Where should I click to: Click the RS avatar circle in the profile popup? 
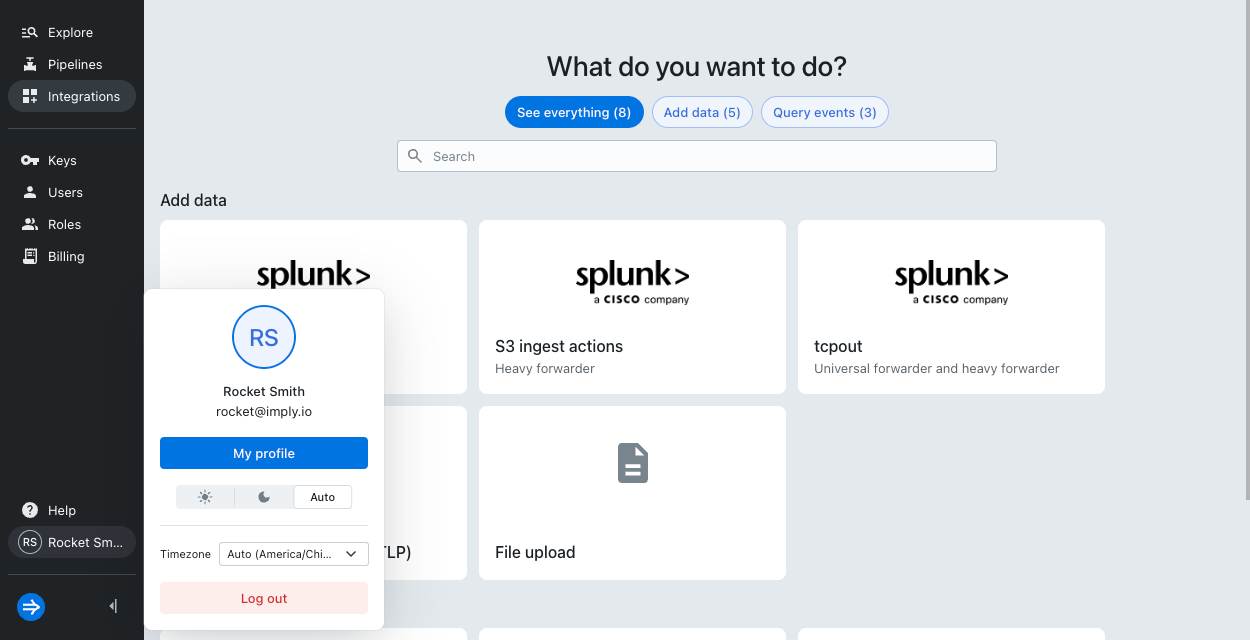(264, 338)
